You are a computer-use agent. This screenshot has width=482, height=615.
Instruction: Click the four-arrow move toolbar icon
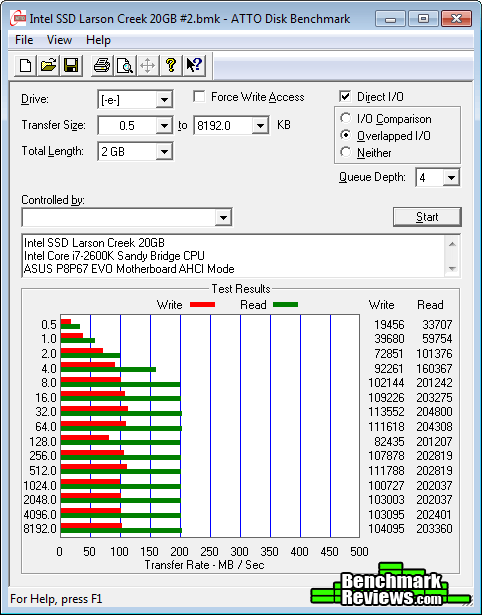(x=147, y=65)
